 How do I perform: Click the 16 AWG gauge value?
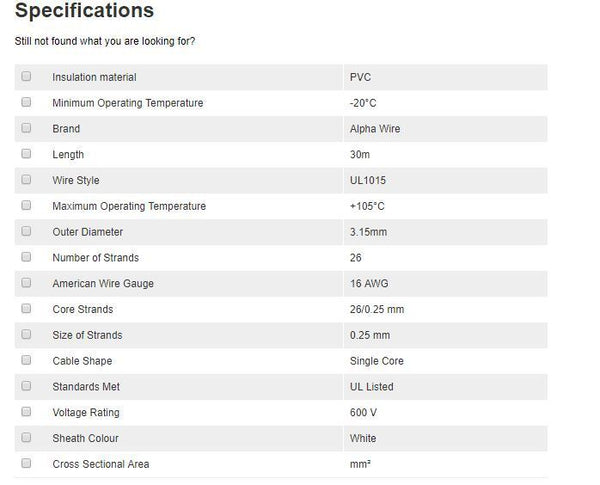(369, 284)
